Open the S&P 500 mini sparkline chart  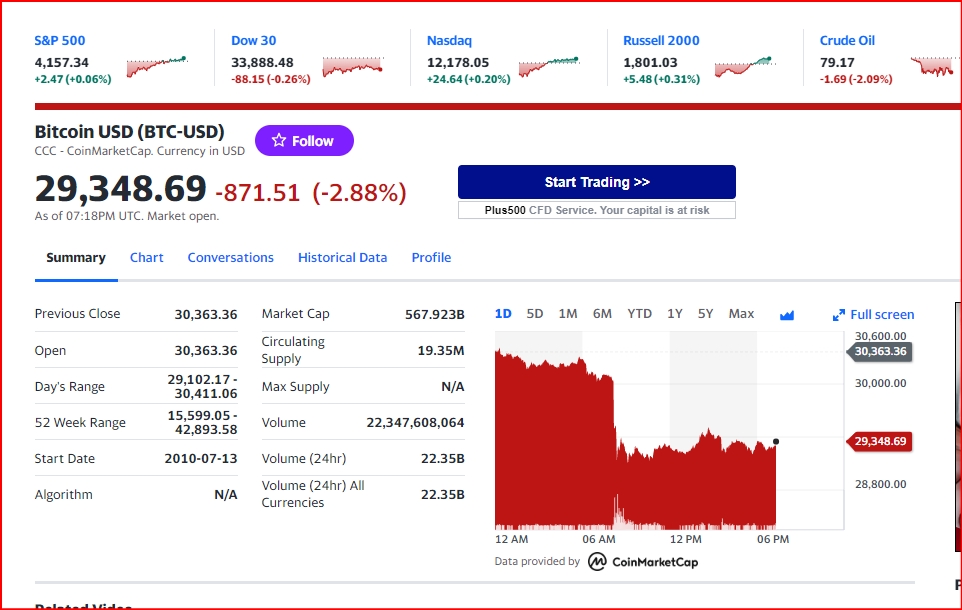click(157, 67)
